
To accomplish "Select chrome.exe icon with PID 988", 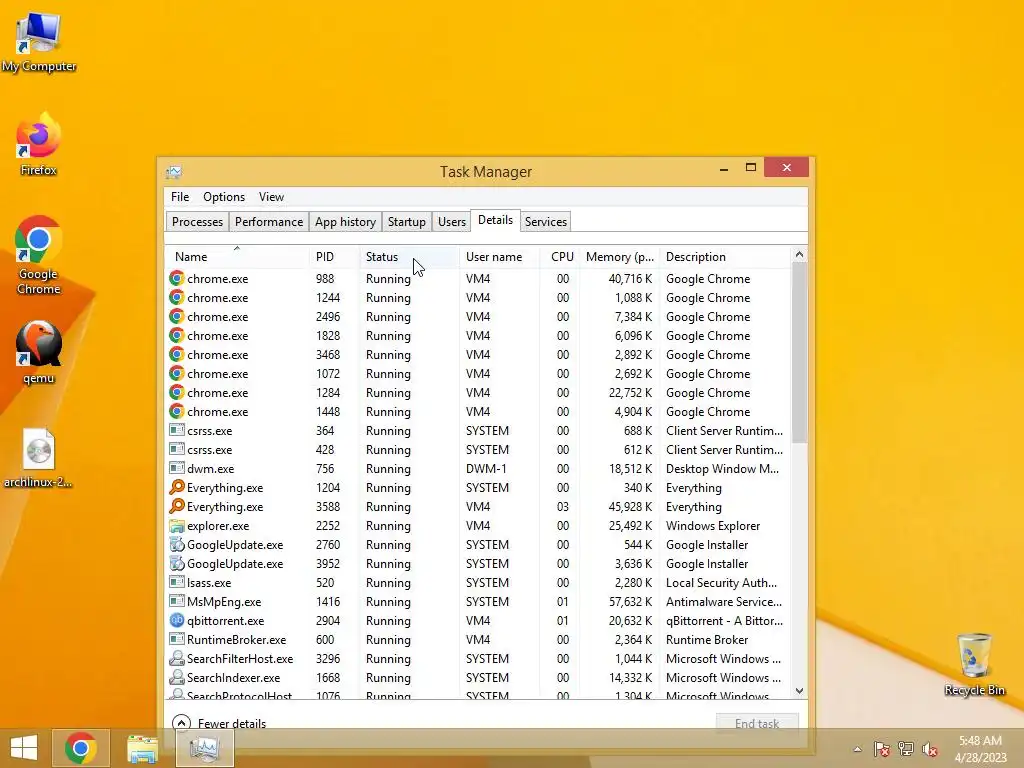I will [x=176, y=278].
